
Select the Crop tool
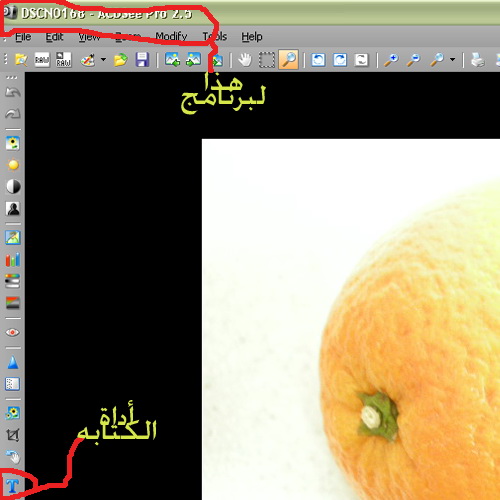click(x=13, y=435)
